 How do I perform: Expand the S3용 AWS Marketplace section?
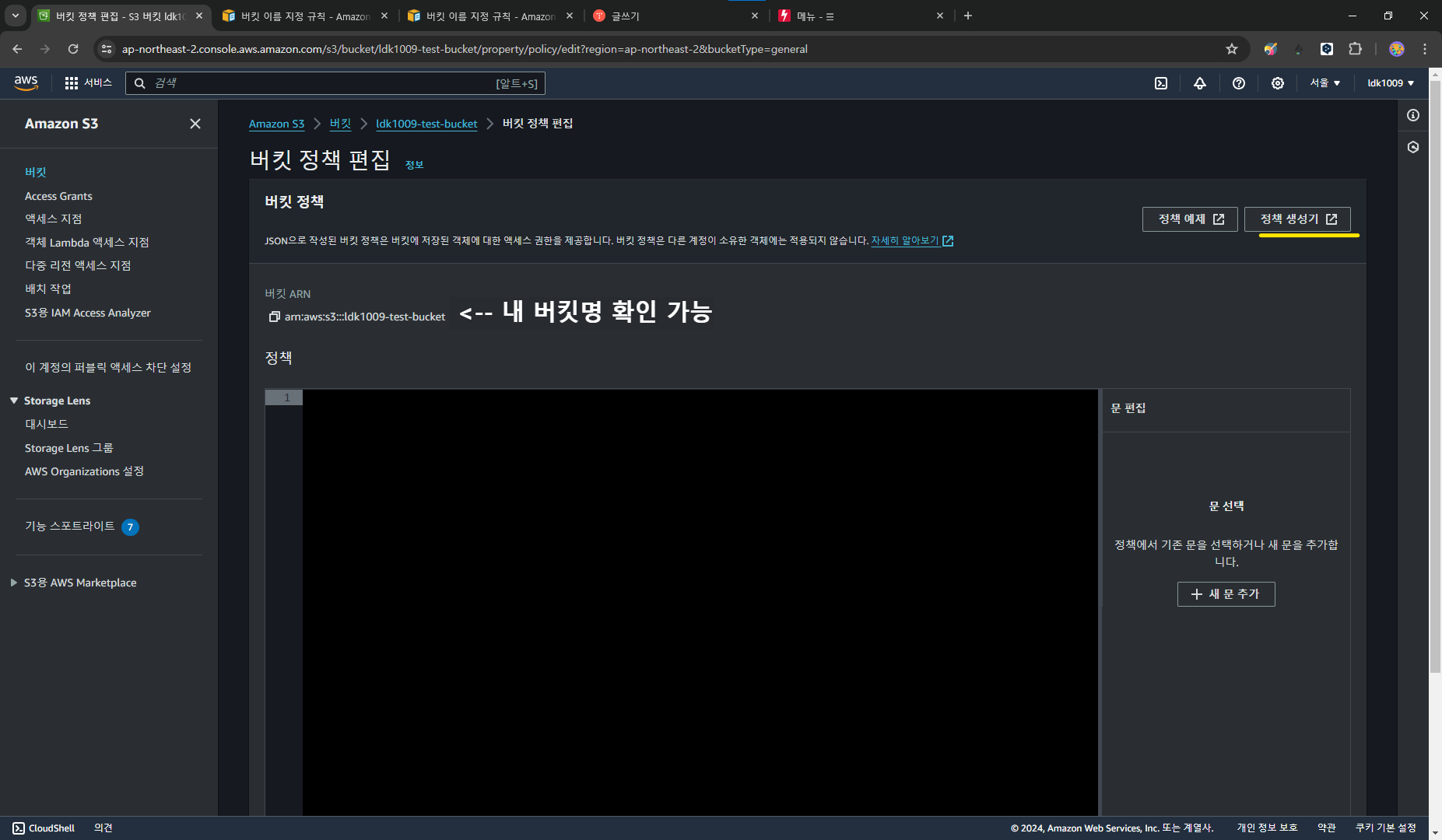(14, 583)
